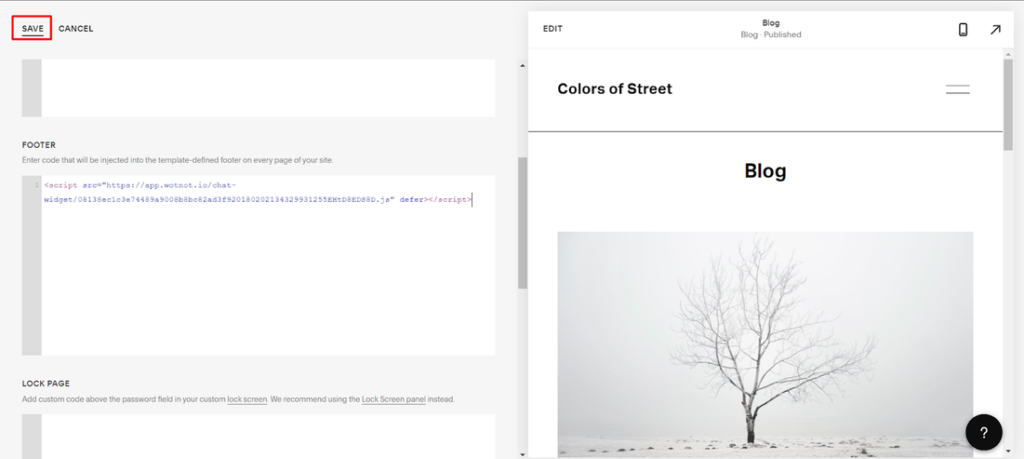Open the hamburger menu in site preview

tap(957, 90)
